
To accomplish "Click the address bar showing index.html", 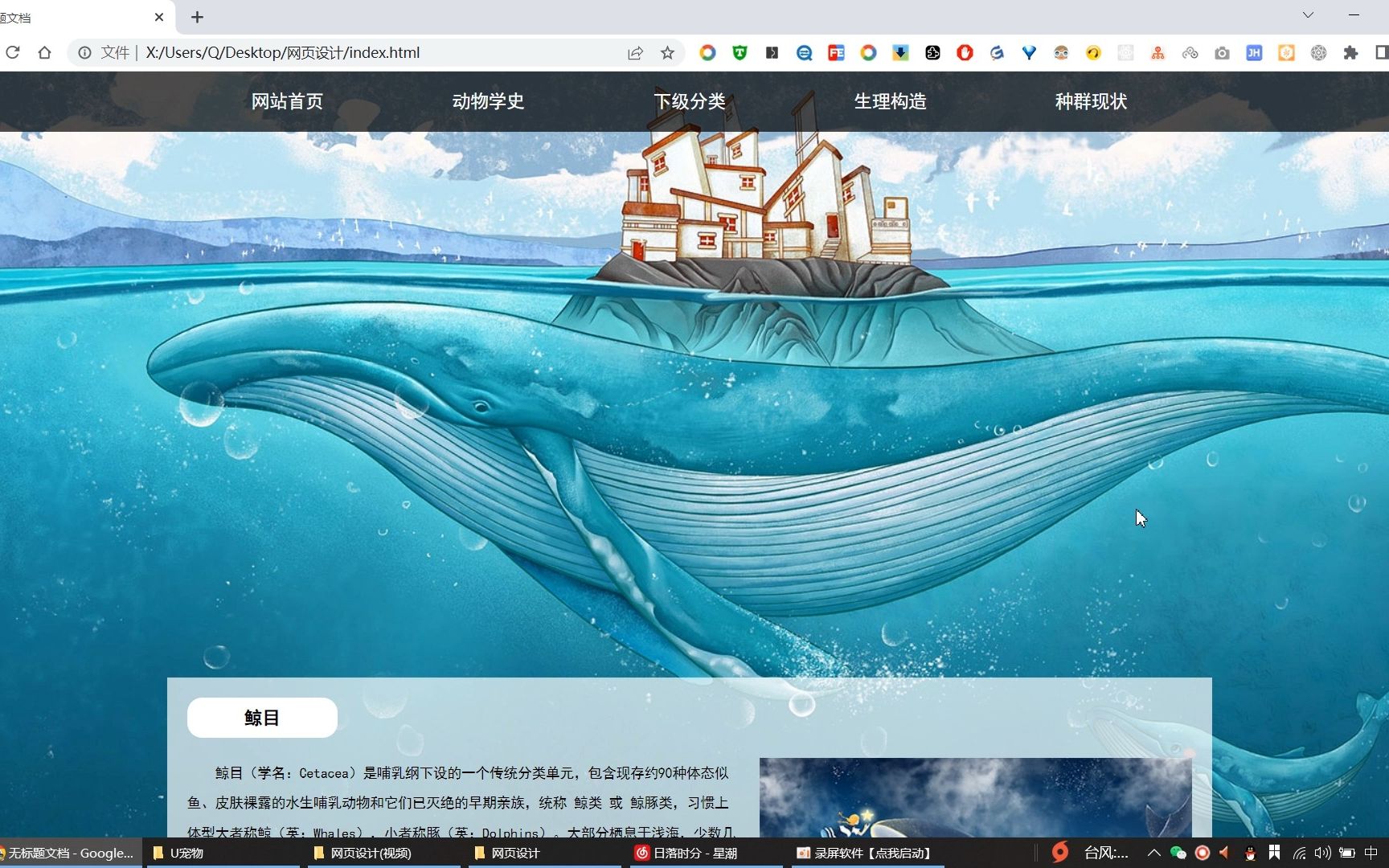I will [x=378, y=53].
